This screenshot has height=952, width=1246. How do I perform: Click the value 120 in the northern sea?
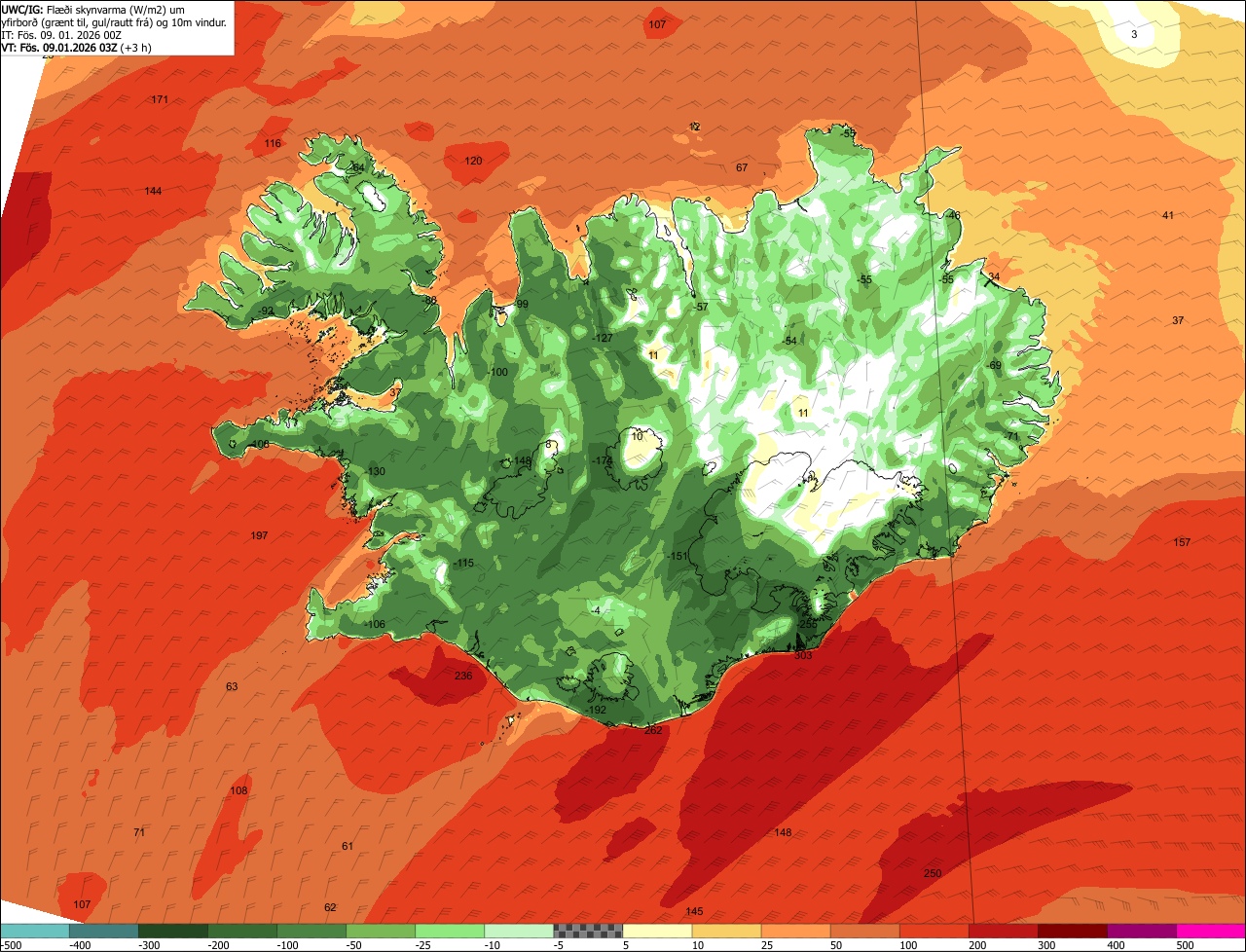(473, 162)
